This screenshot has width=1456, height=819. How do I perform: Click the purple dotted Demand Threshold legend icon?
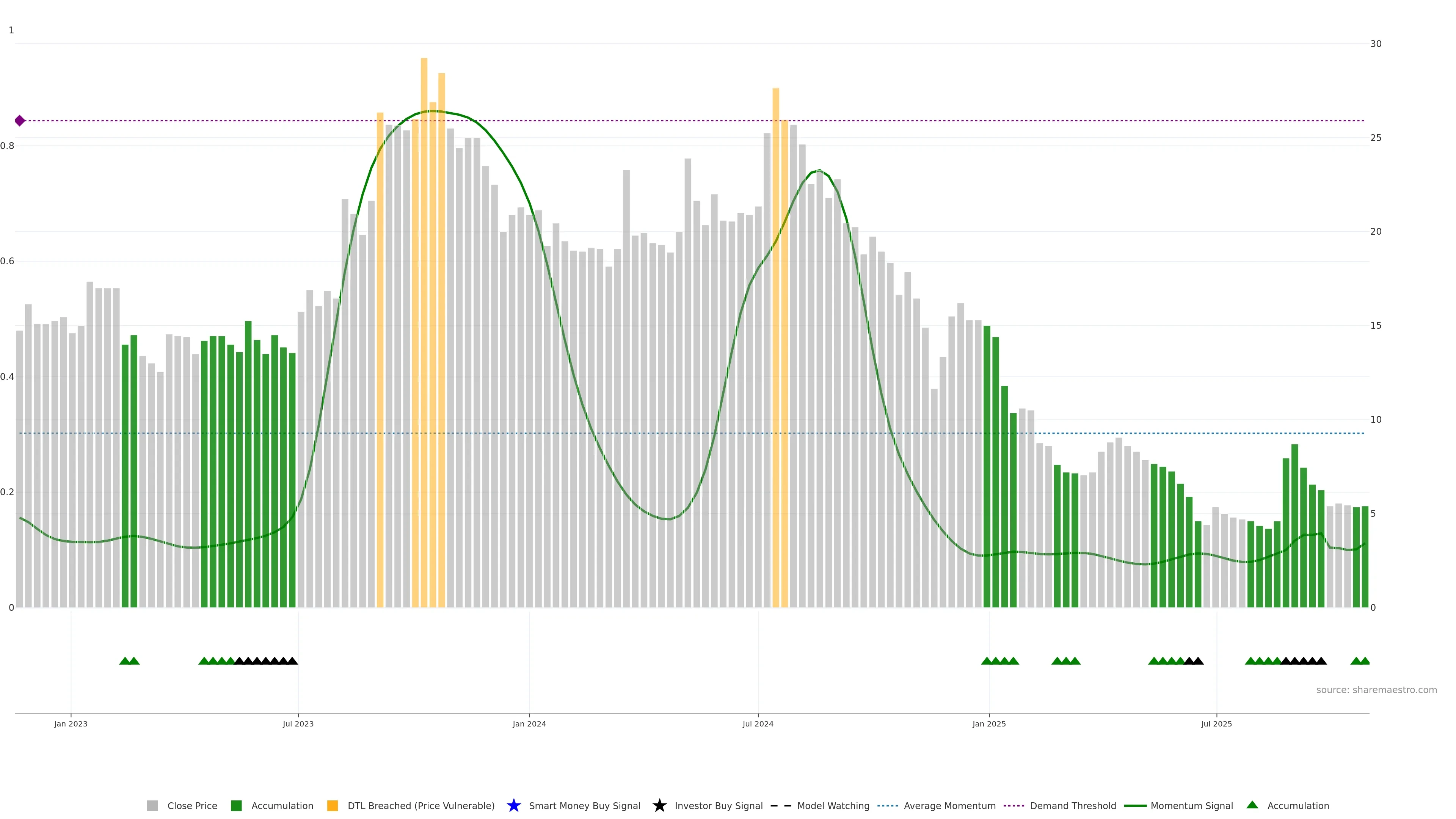1014,805
